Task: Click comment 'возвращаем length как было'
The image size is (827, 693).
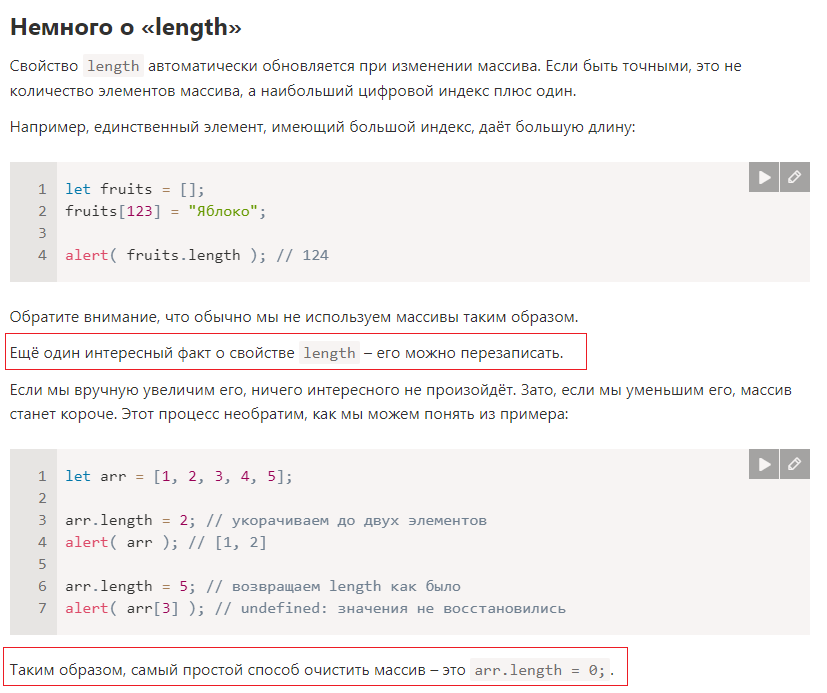Action: 346,586
